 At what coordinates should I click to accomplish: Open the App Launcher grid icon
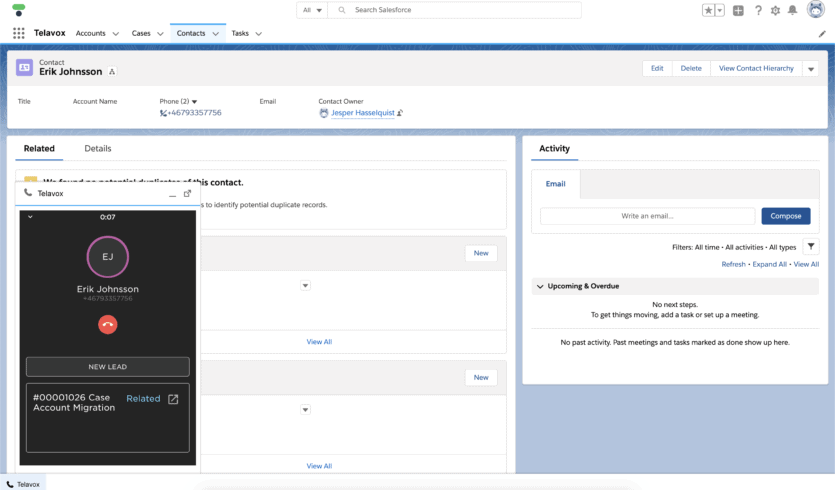tap(19, 33)
